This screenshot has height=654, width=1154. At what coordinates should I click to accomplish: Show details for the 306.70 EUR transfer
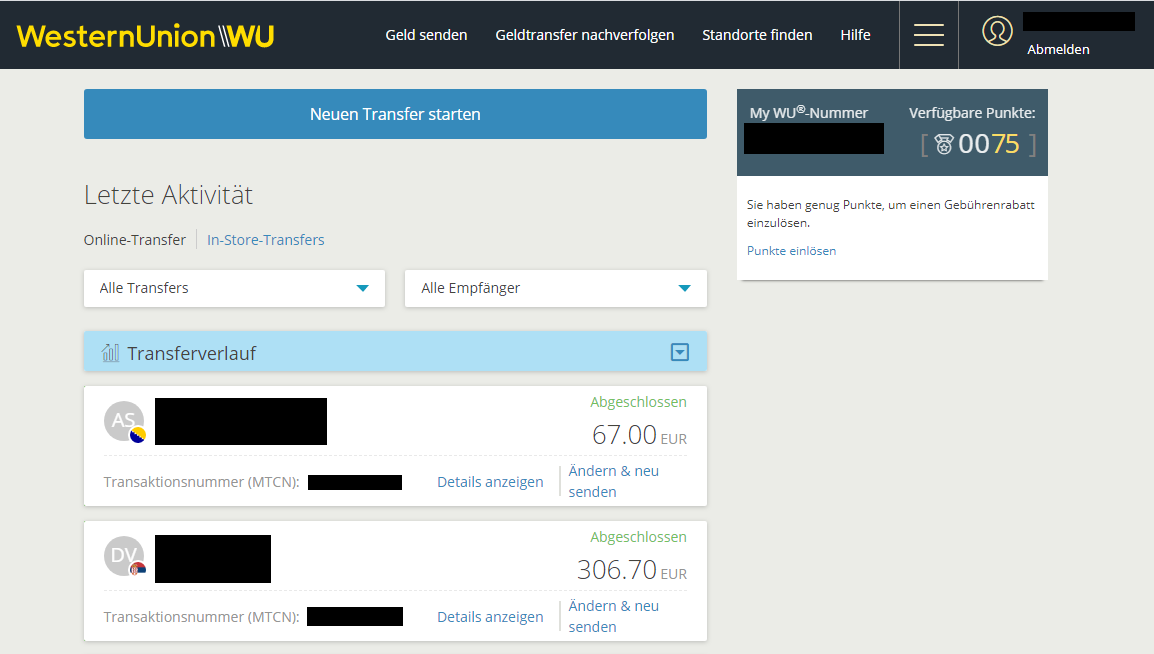490,617
